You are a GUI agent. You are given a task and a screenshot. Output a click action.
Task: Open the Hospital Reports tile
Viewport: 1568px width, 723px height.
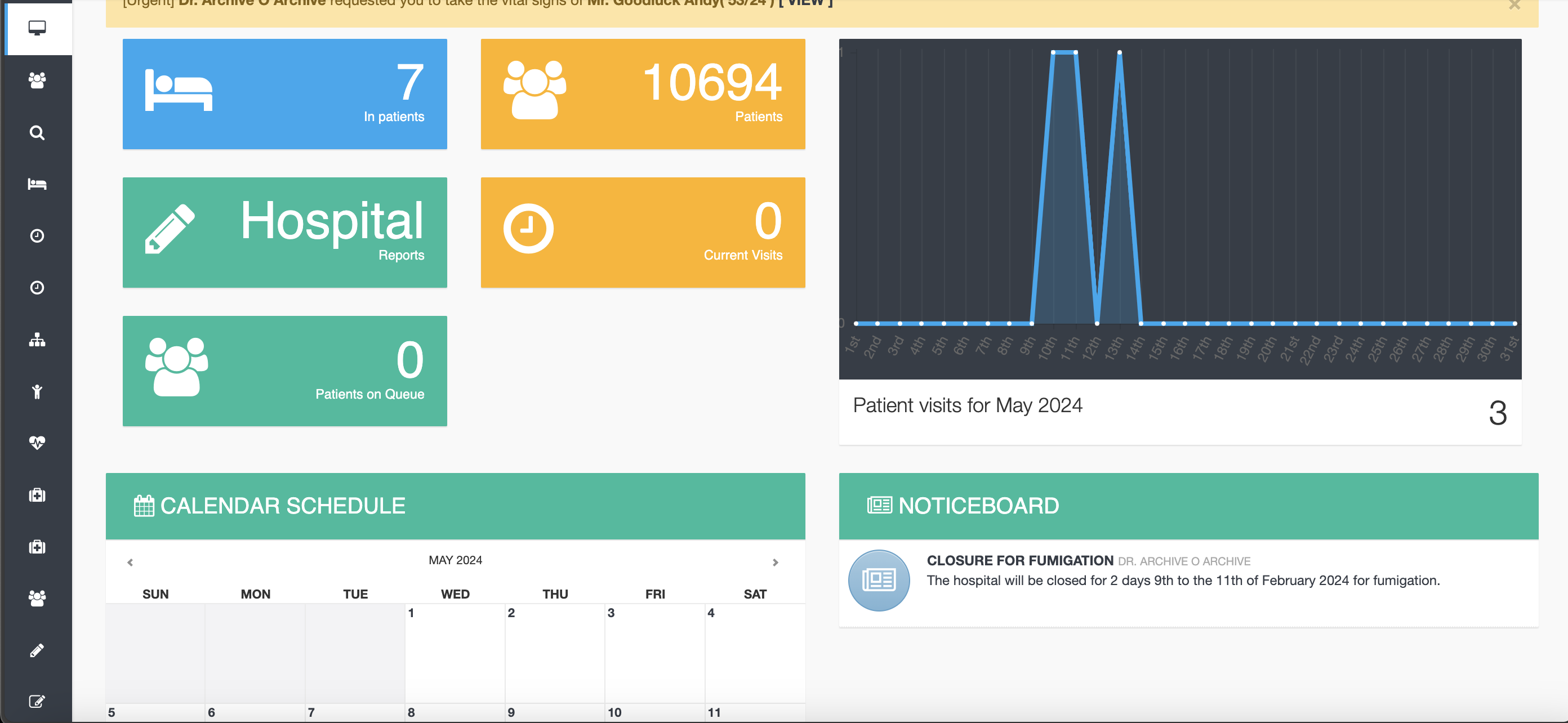[x=284, y=233]
